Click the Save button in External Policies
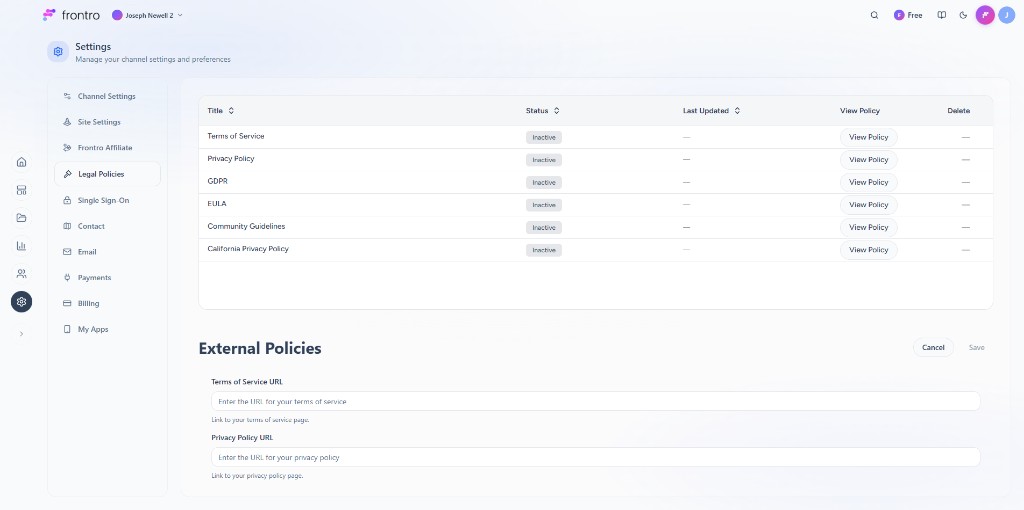Image resolution: width=1024 pixels, height=510 pixels. pyautogui.click(x=976, y=347)
